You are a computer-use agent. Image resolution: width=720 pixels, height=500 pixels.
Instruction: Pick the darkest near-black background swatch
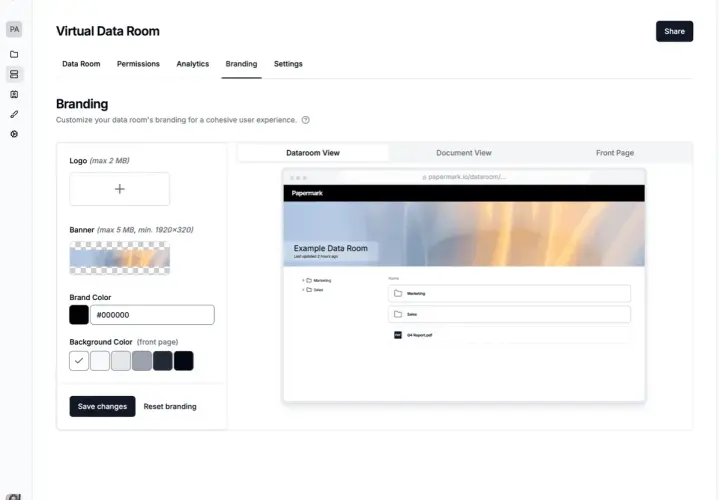tap(184, 361)
